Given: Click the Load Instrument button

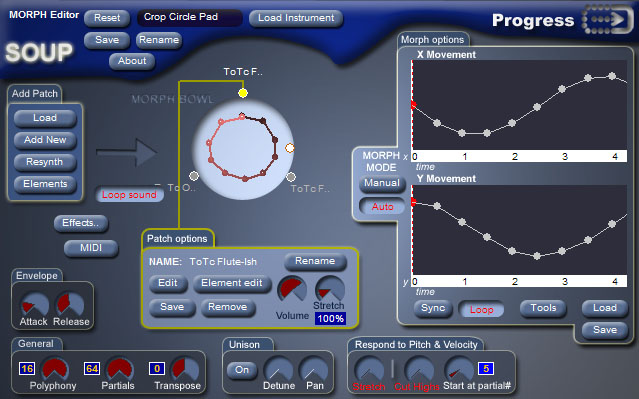Looking at the screenshot, I should pos(296,18).
